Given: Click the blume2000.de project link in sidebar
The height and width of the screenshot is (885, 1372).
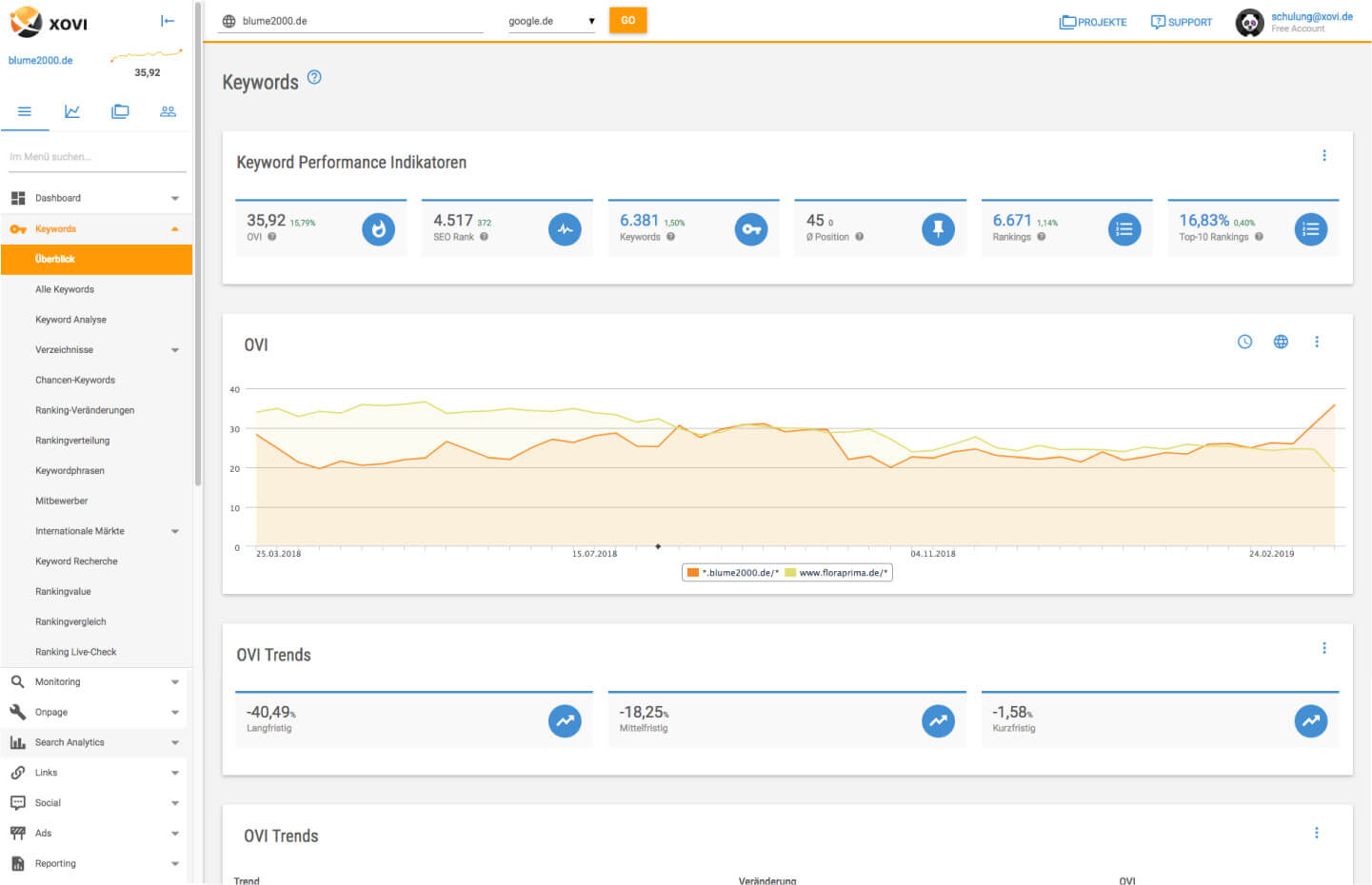Looking at the screenshot, I should pyautogui.click(x=41, y=60).
